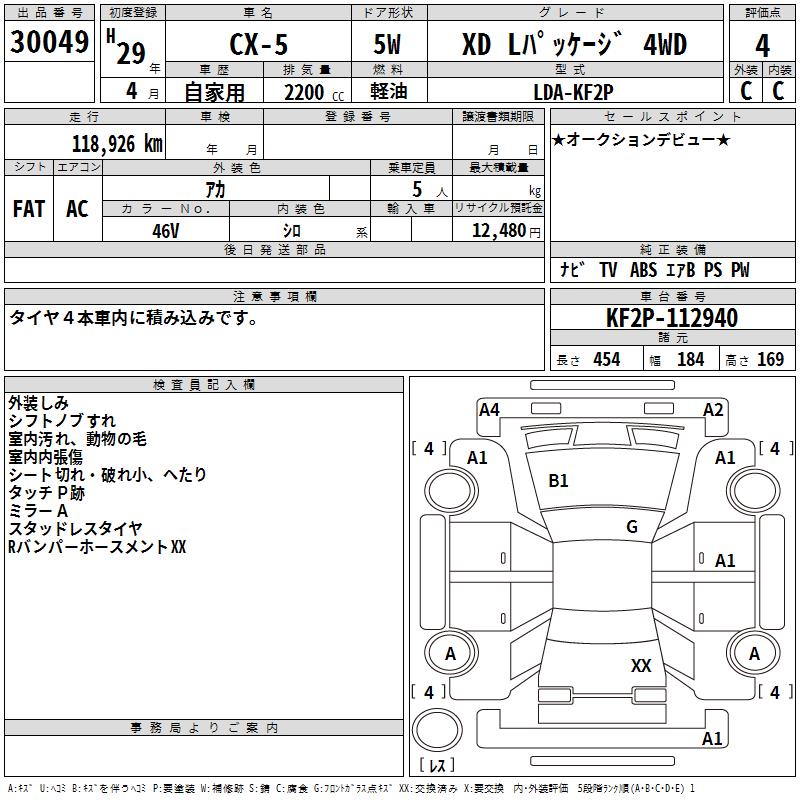Select exterior grade C under 外装
Viewport: 800px width, 800px height.
point(746,91)
